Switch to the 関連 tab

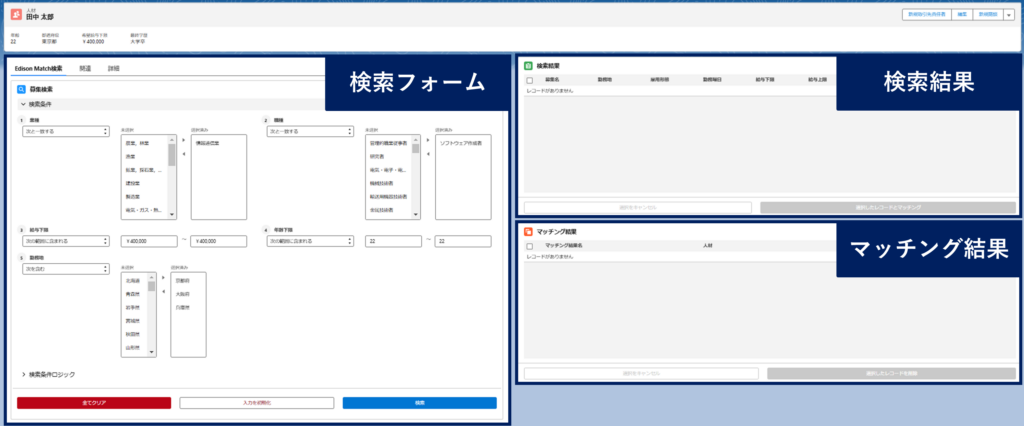pos(85,69)
